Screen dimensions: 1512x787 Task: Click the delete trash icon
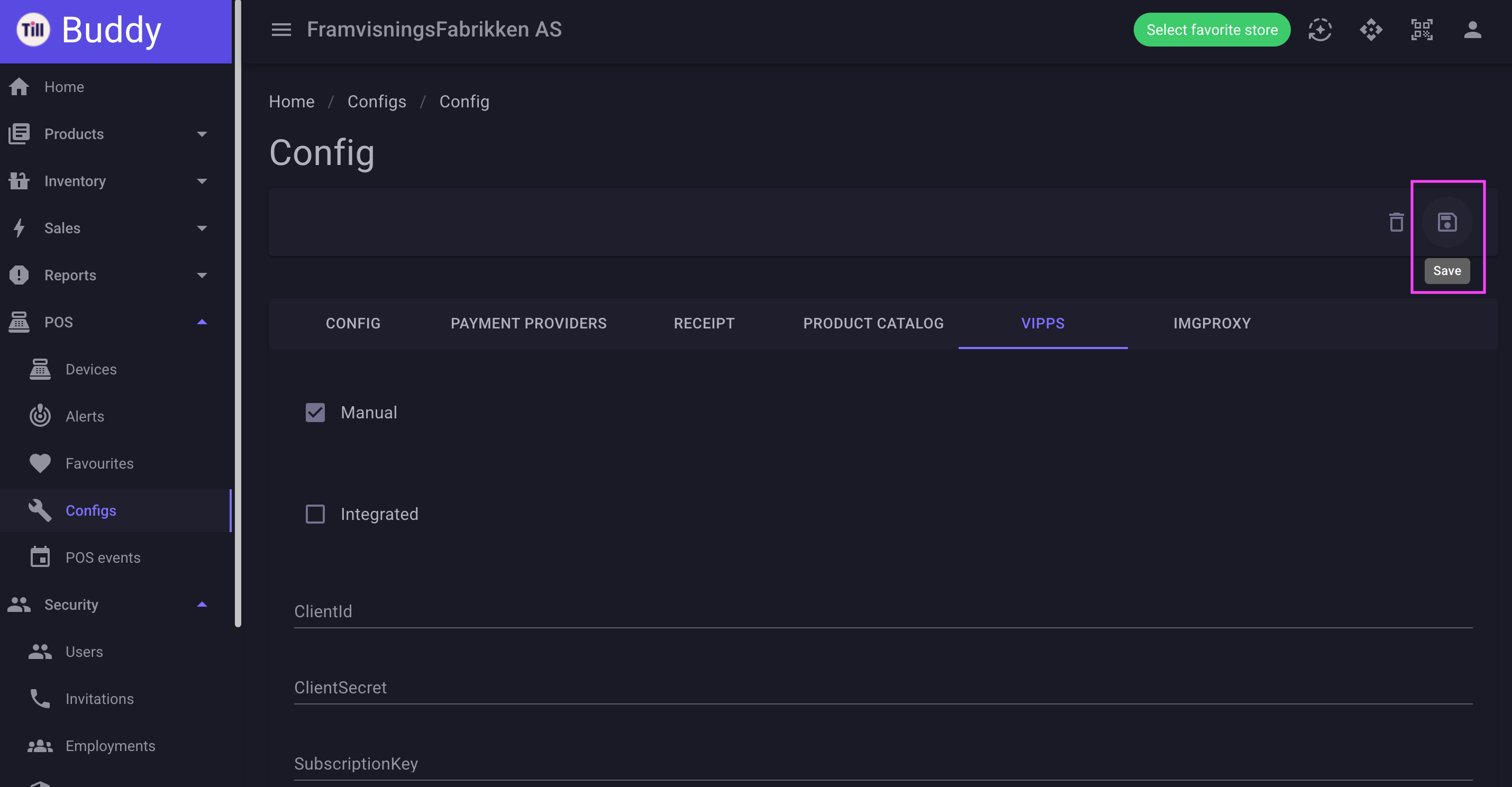[1396, 223]
